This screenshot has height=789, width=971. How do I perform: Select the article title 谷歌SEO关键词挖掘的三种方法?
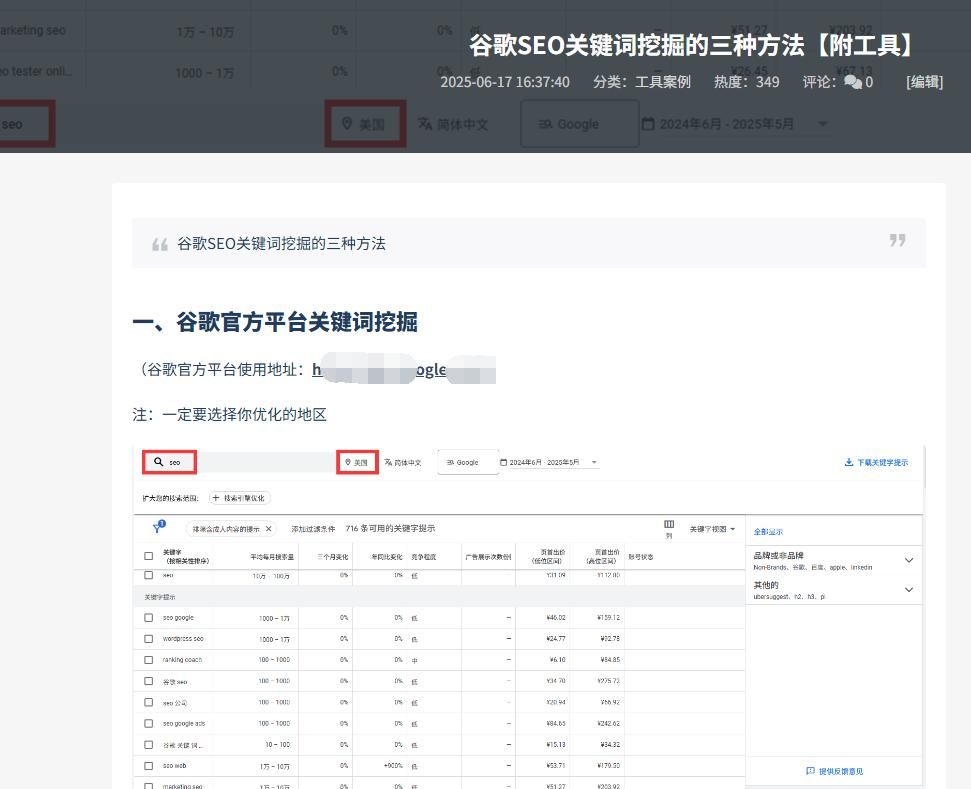[691, 45]
